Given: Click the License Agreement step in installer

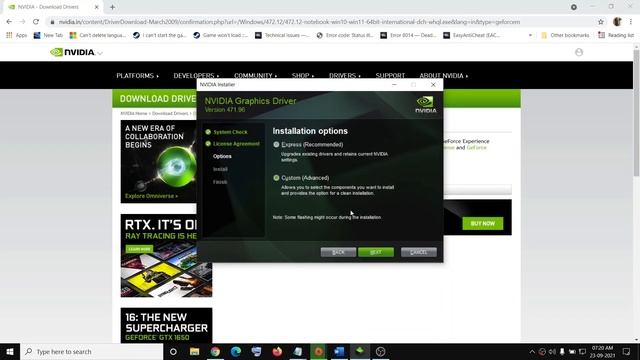Looking at the screenshot, I should 236,144.
